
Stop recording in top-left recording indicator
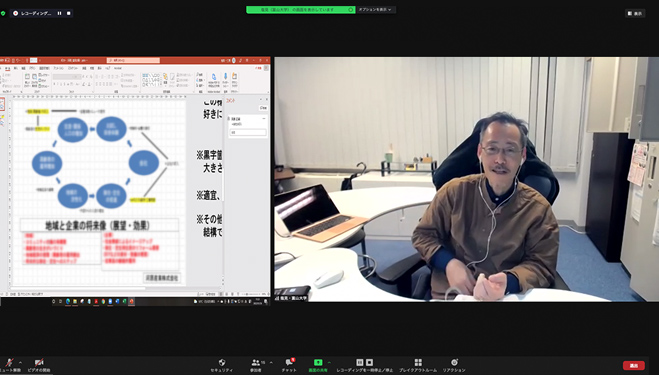tap(69, 13)
